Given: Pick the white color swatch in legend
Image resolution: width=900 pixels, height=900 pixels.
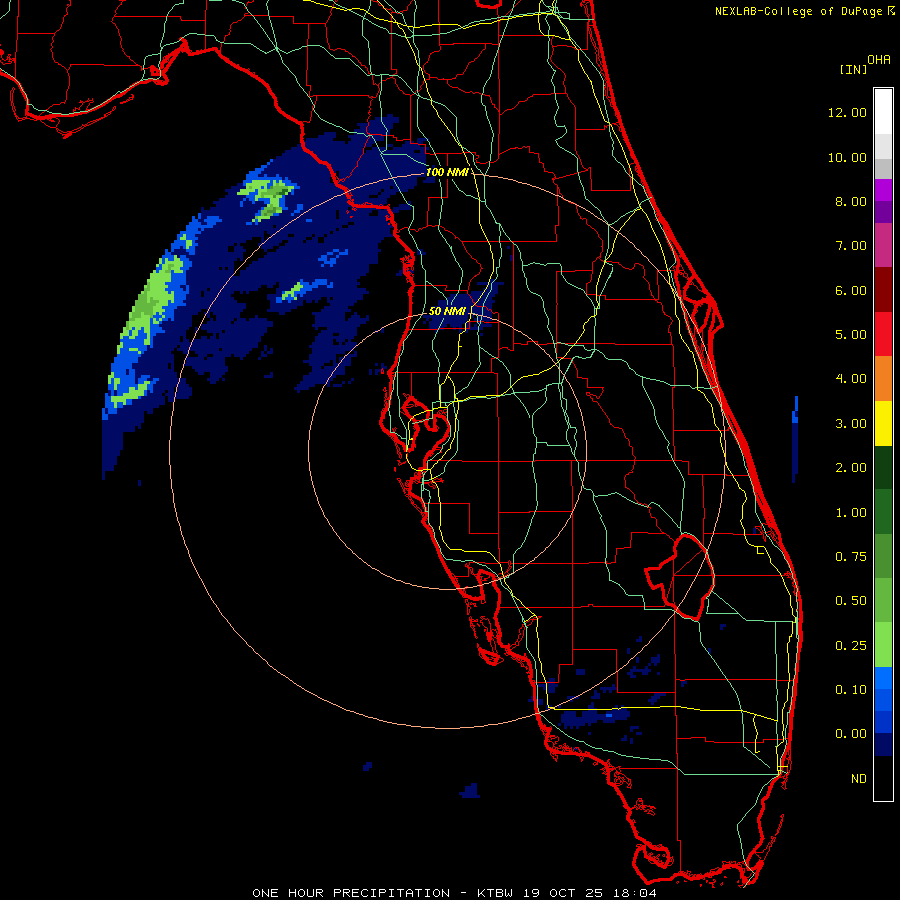Looking at the screenshot, I should pyautogui.click(x=883, y=112).
